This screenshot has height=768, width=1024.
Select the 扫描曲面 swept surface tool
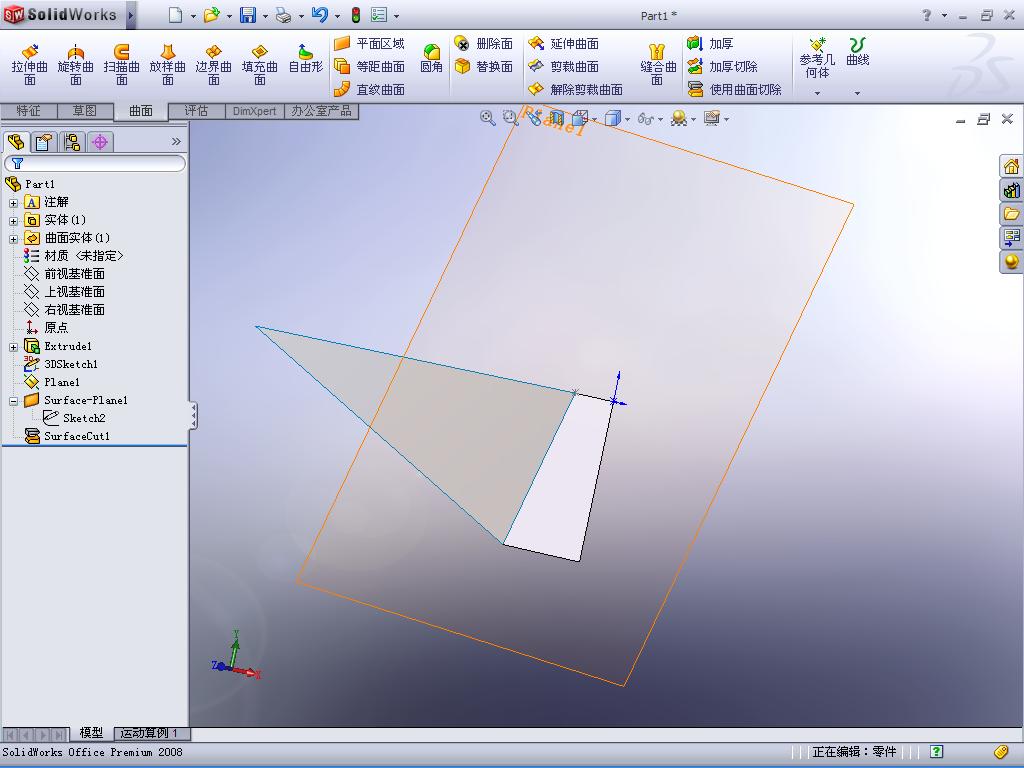pos(121,64)
